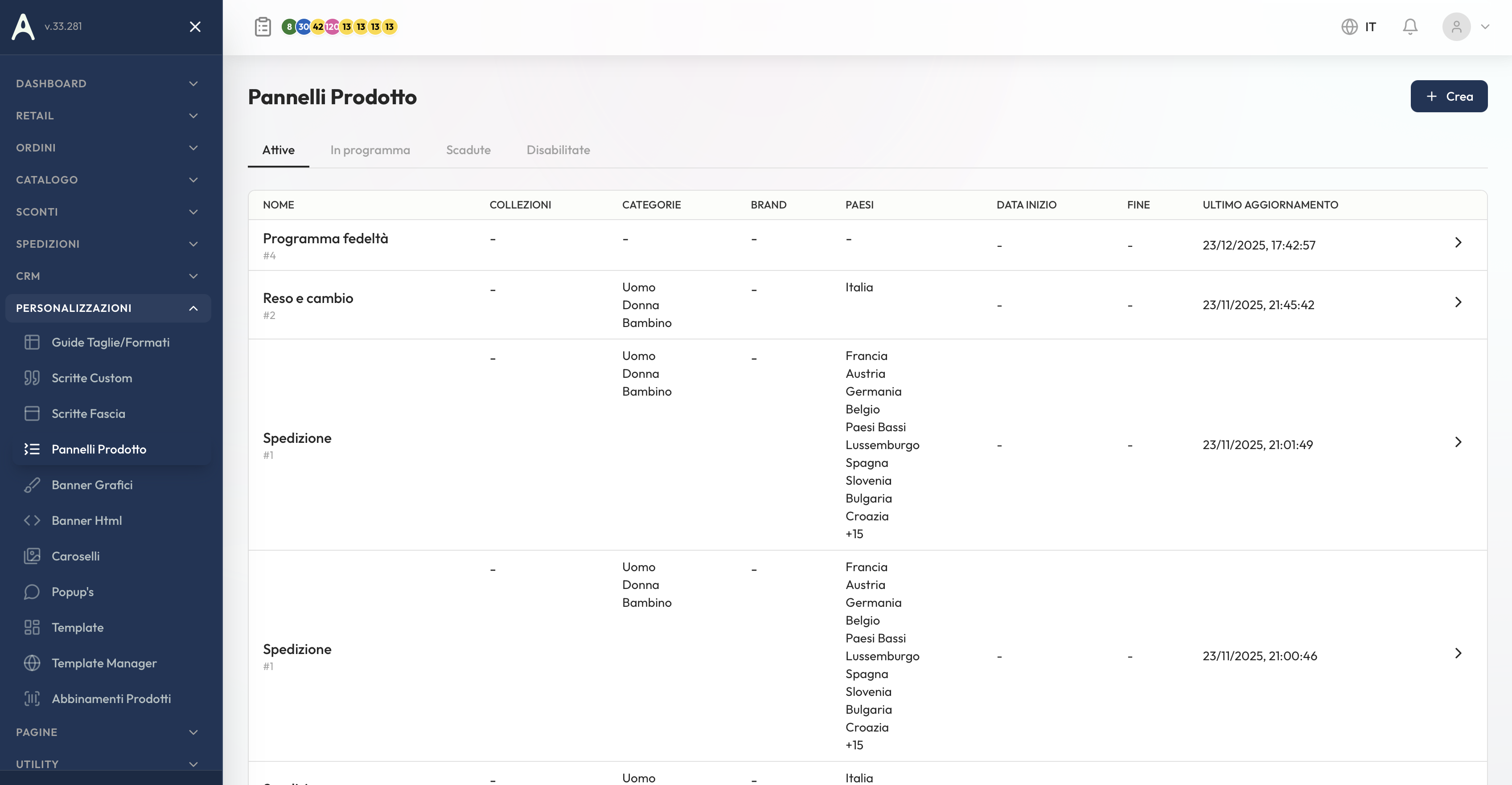Open the Spedizione row updated 21:01:49
The image size is (1512, 785).
(1458, 442)
